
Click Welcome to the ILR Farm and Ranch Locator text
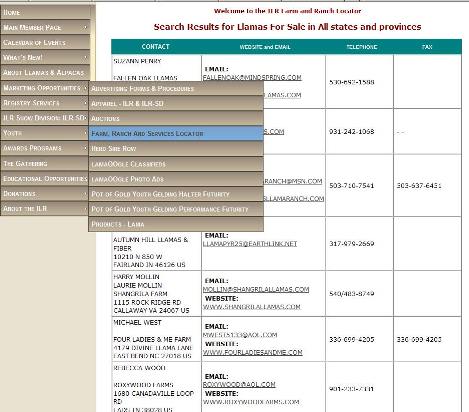pyautogui.click(x=287, y=11)
